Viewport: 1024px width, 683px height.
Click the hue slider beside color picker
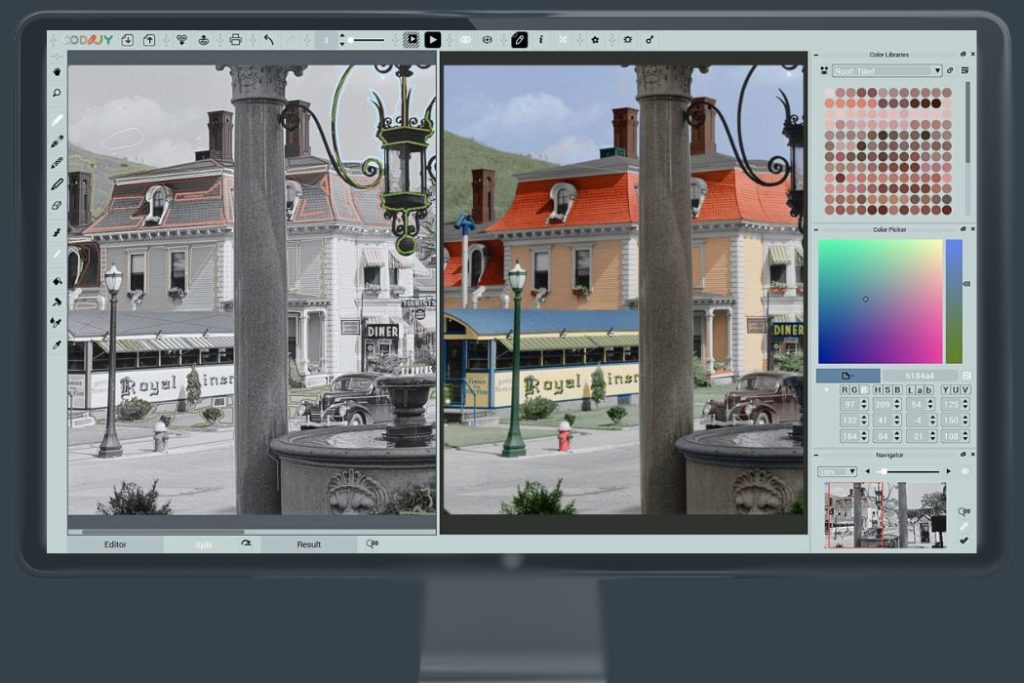point(953,300)
